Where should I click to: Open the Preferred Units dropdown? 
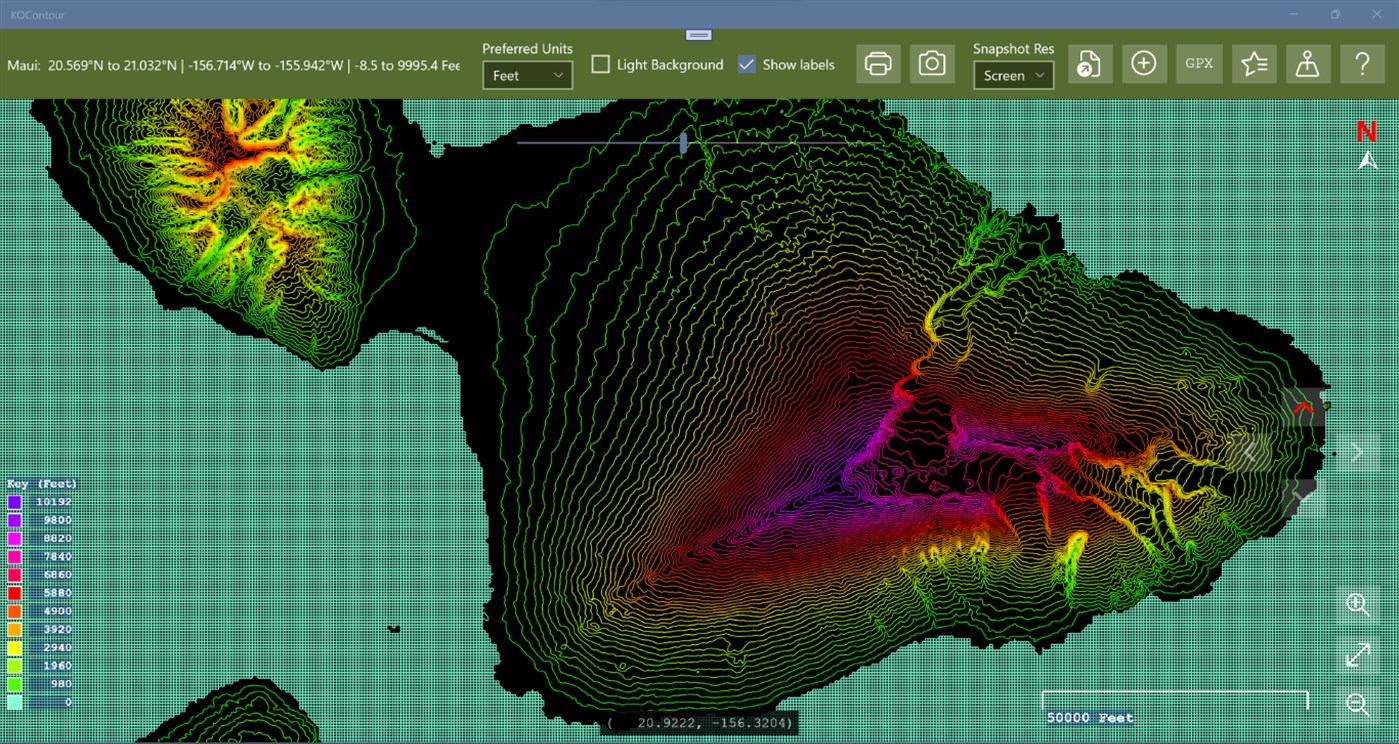pyautogui.click(x=527, y=75)
